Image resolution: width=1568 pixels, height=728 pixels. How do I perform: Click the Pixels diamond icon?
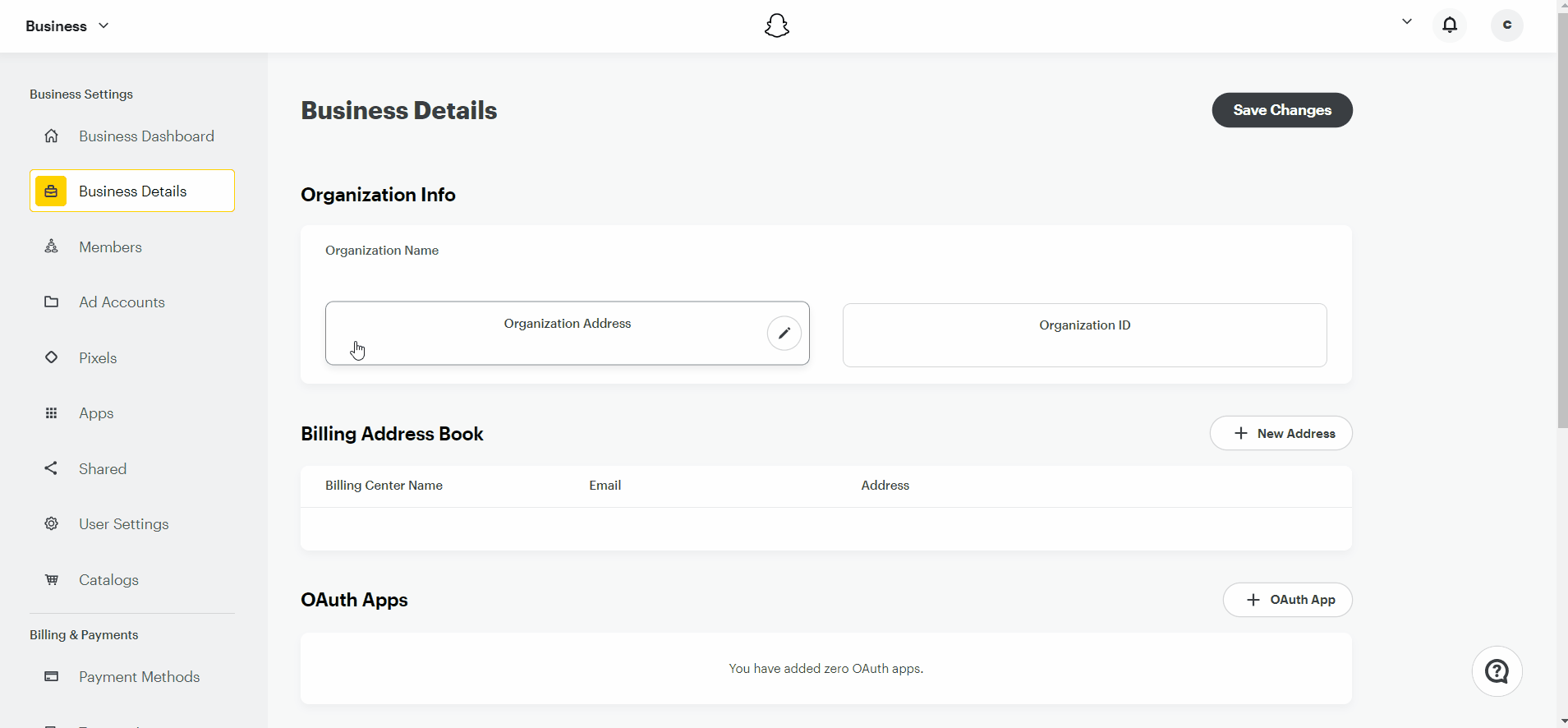tap(51, 357)
